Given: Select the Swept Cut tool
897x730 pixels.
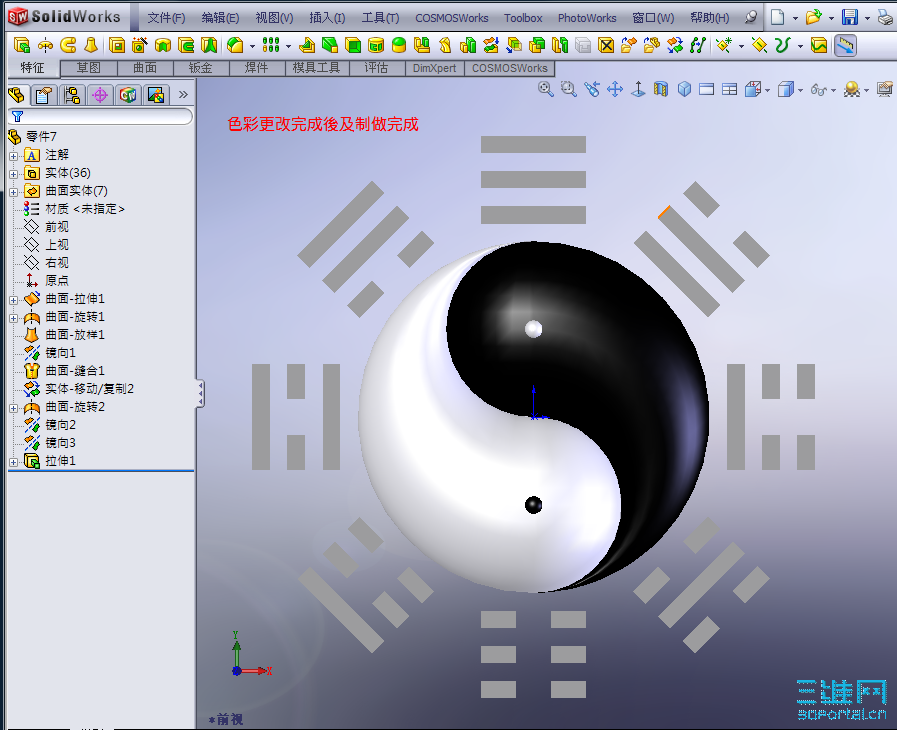Looking at the screenshot, I should 186,45.
